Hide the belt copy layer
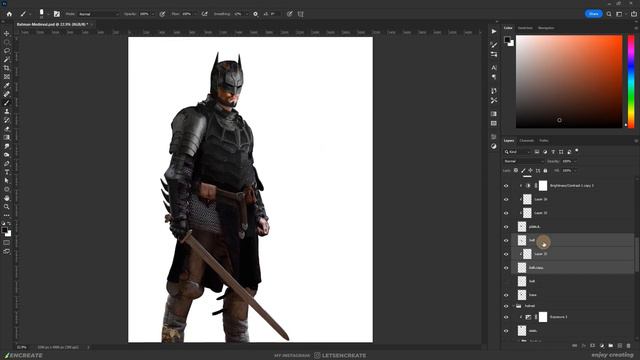This screenshot has height=360, width=640. pyautogui.click(x=506, y=268)
